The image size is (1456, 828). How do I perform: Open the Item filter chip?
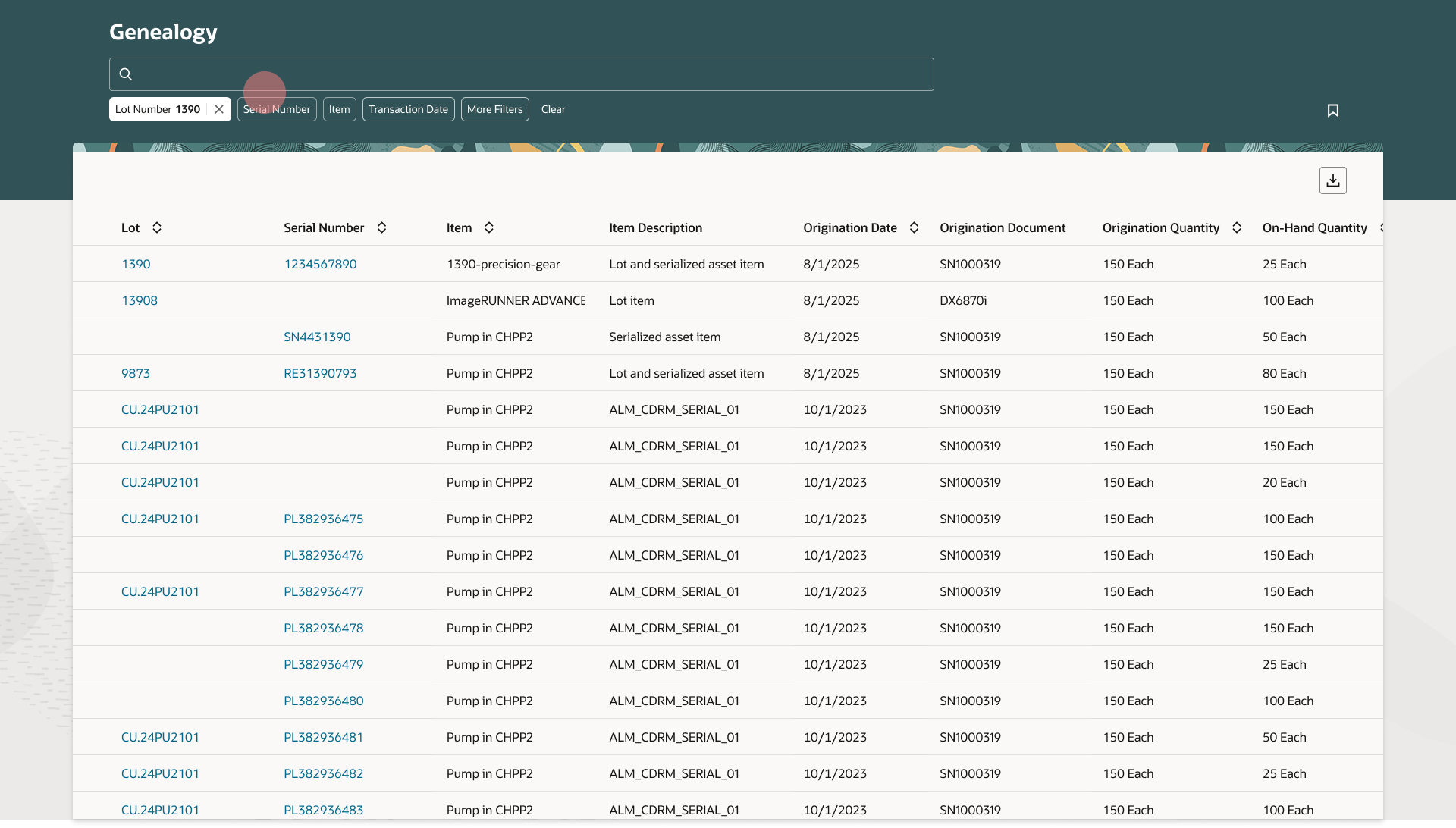(x=339, y=109)
